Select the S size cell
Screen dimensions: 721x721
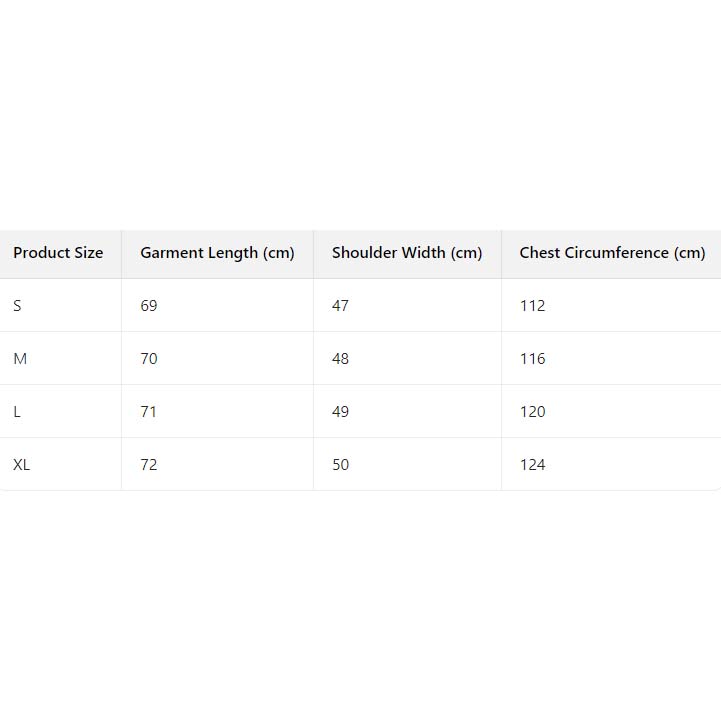(17, 306)
